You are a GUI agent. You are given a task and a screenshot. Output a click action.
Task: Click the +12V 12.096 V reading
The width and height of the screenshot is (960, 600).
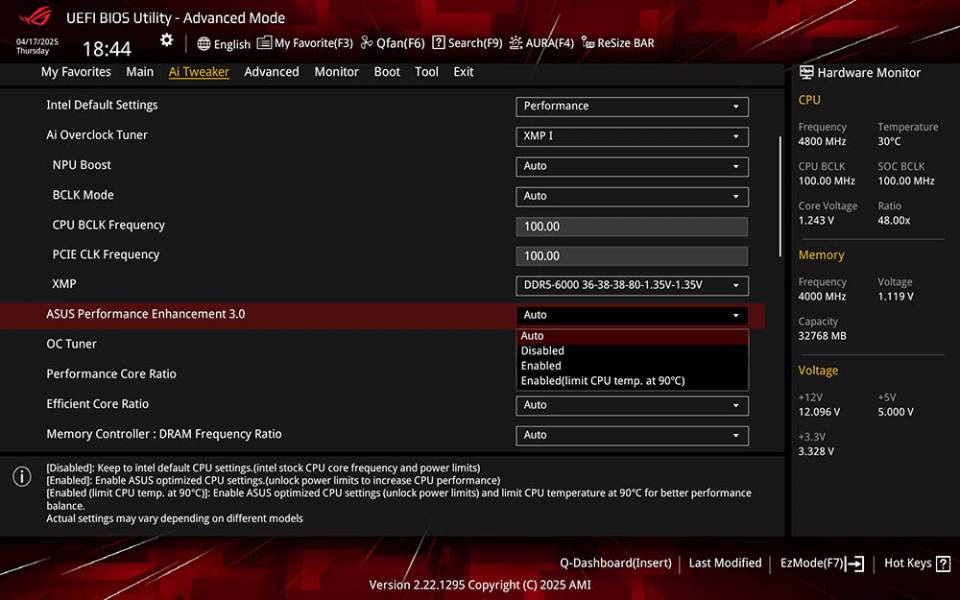(819, 413)
